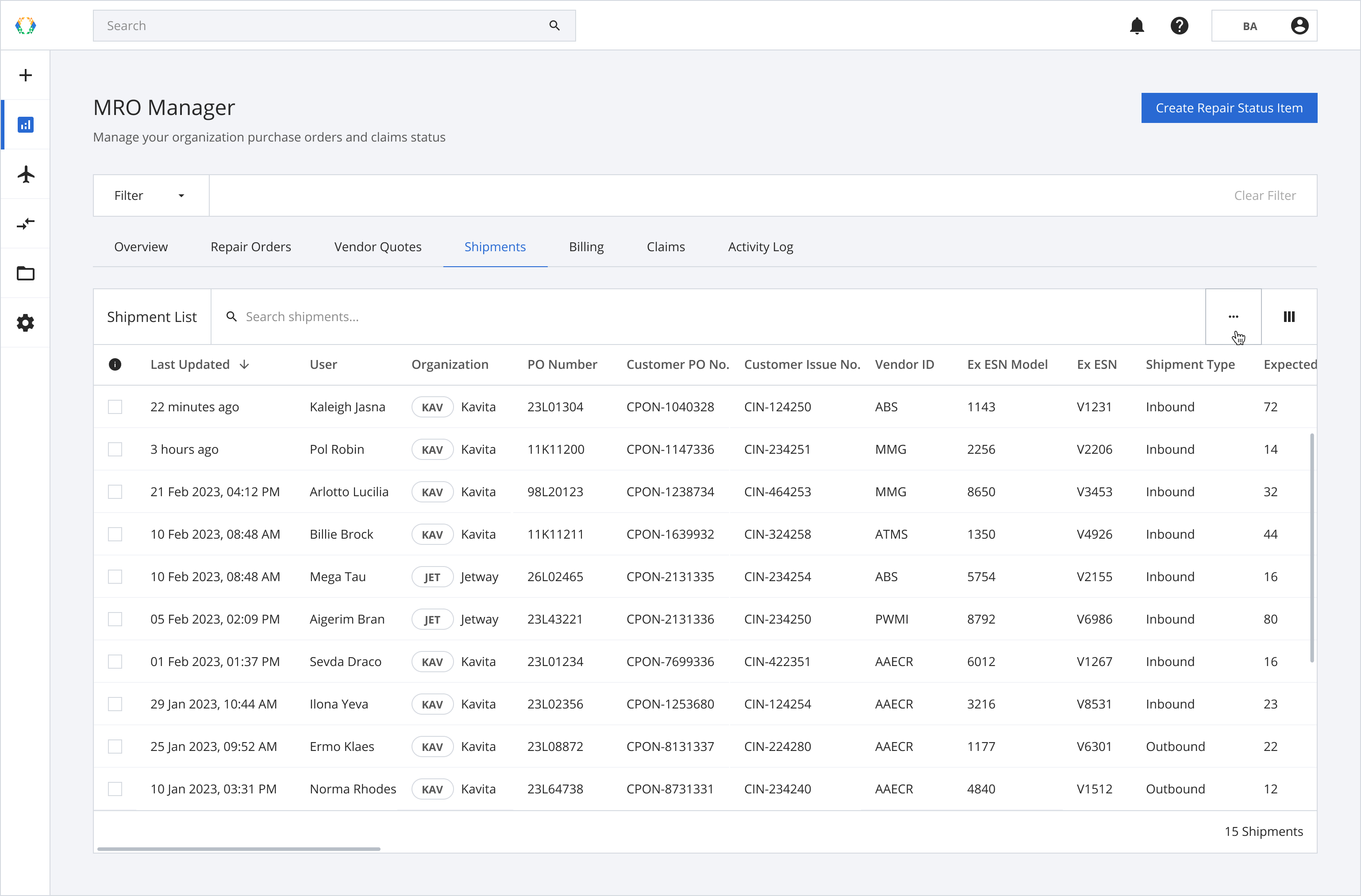The height and width of the screenshot is (896, 1361).
Task: Check the Billie Brock row checkbox
Action: 115,534
